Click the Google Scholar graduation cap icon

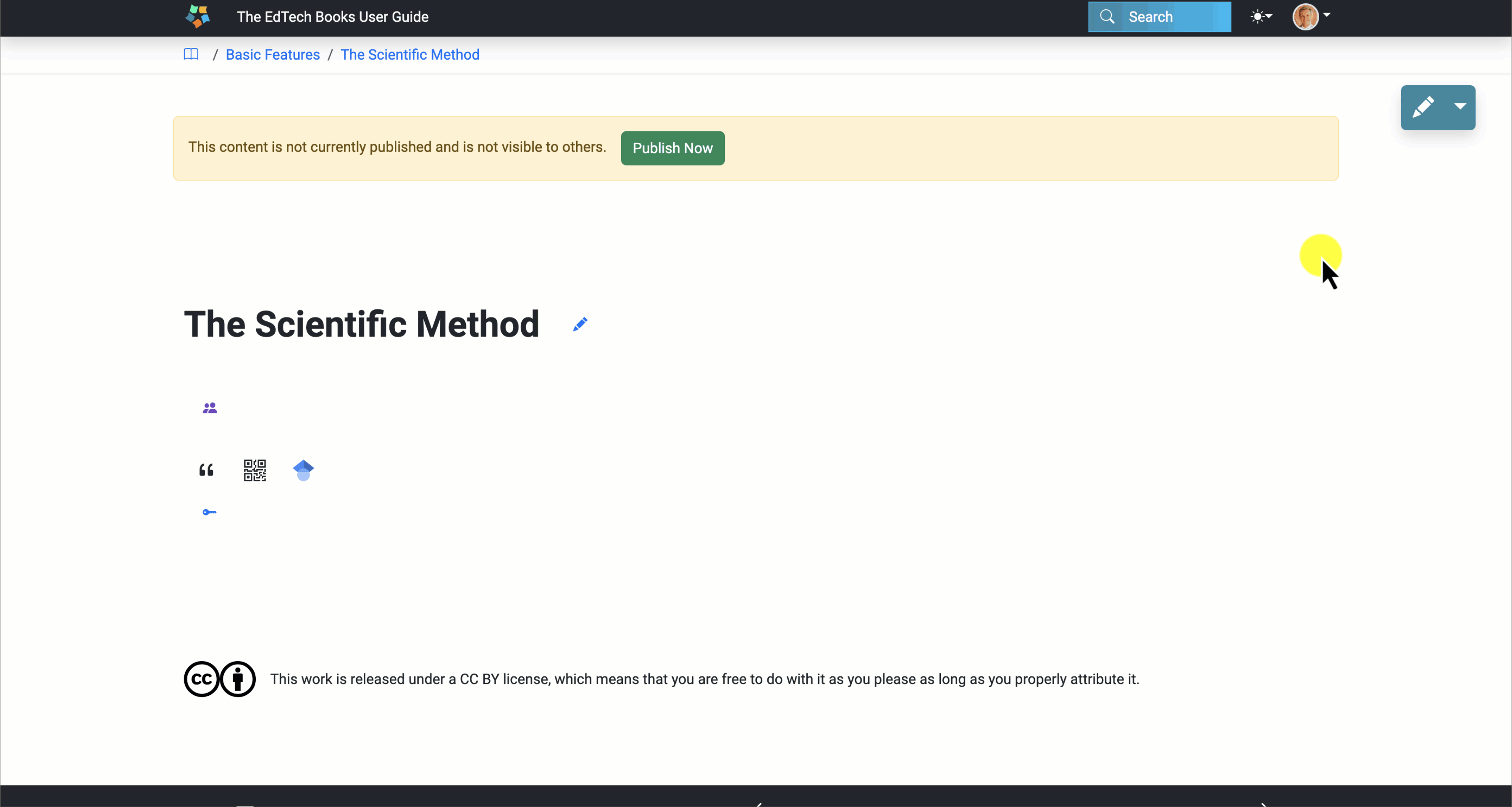point(303,470)
